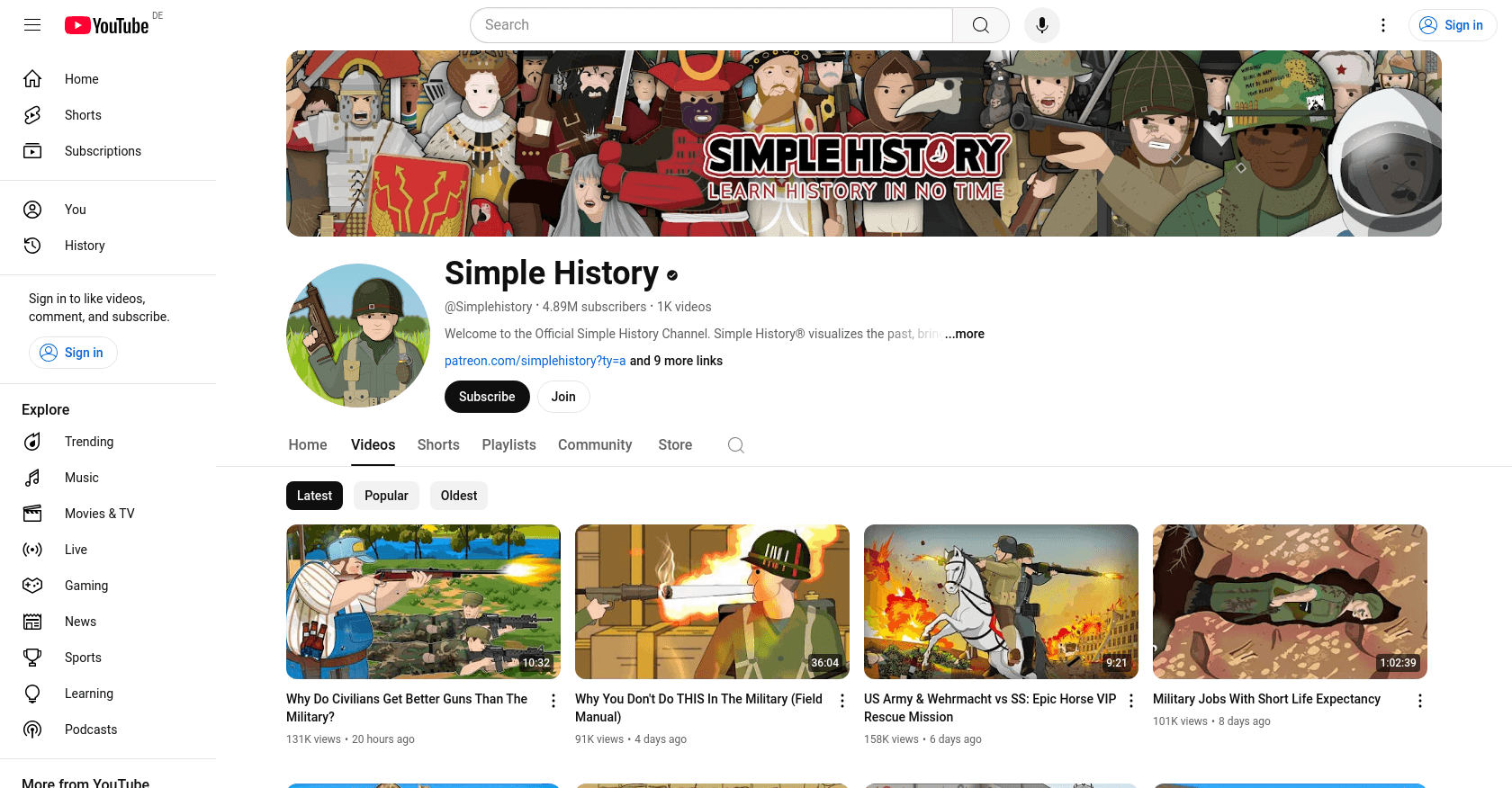
Task: Switch to the Community tab
Action: click(x=595, y=445)
